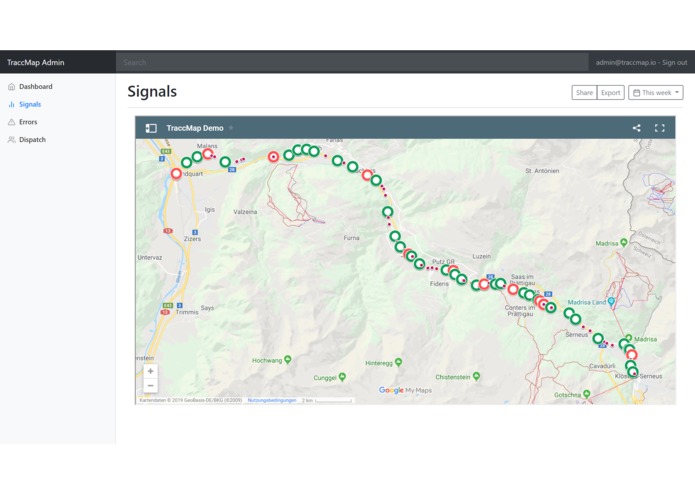The image size is (695, 494).
Task: Click the Google My Maps logo
Action: click(x=405, y=390)
